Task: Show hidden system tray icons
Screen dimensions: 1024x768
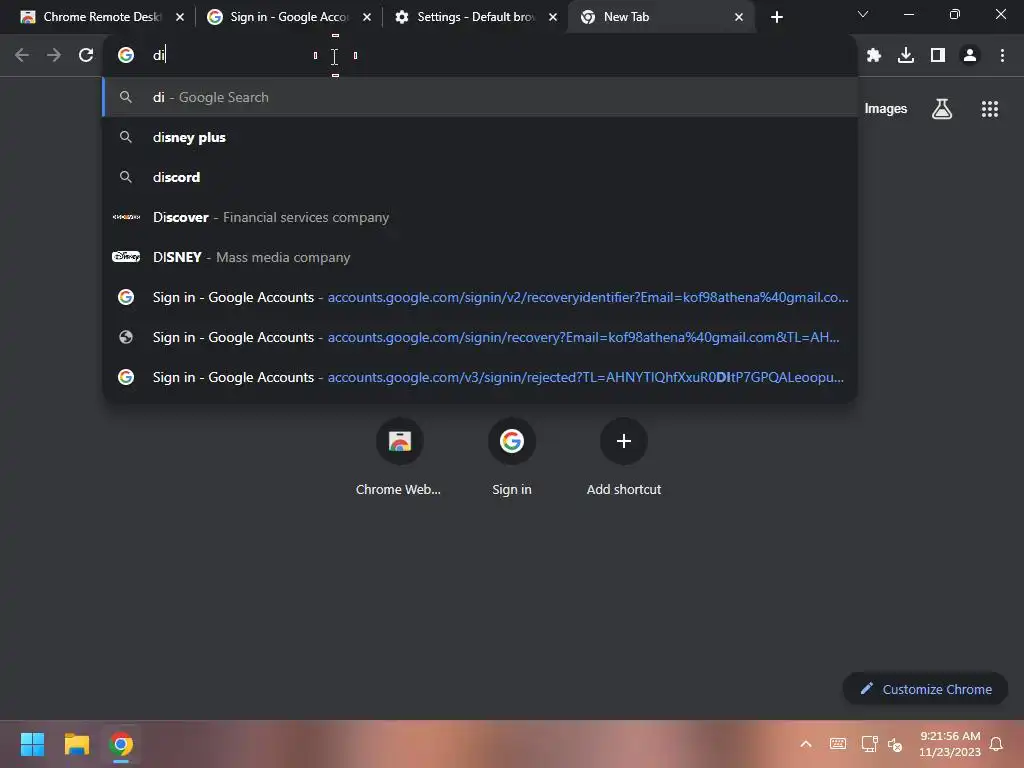Action: coord(806,744)
